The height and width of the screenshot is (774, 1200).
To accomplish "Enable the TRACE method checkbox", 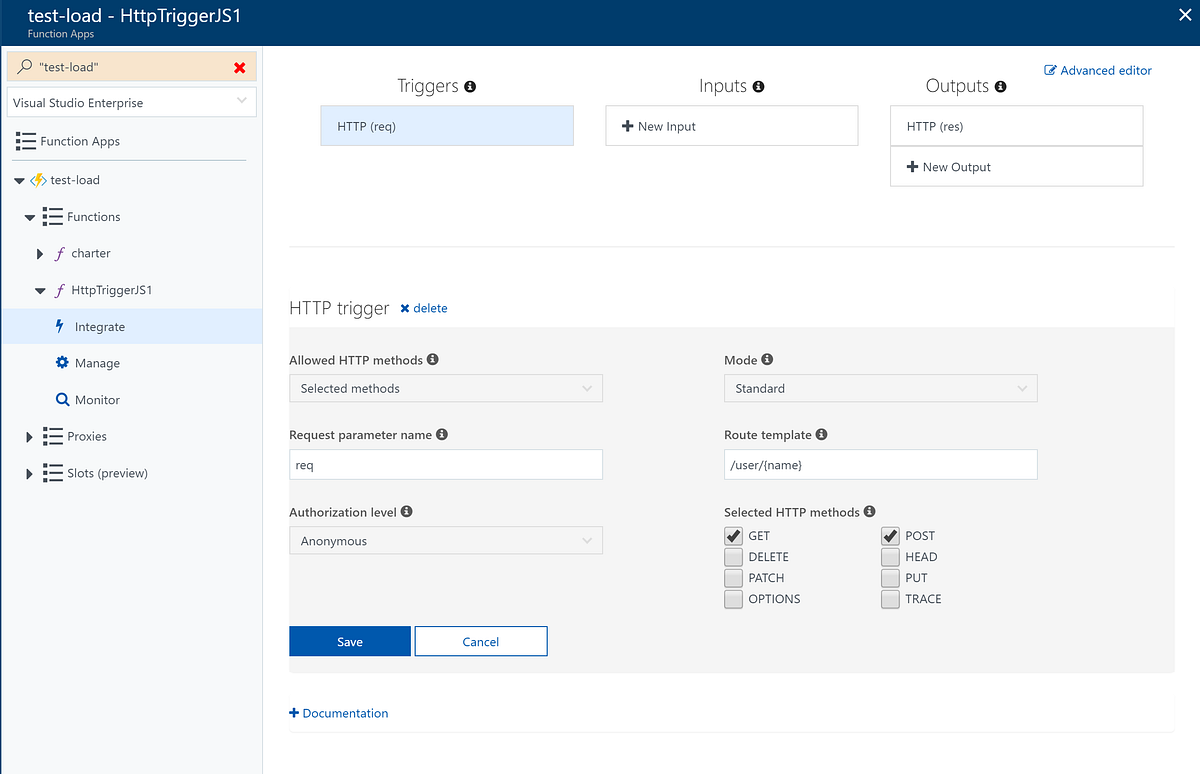I will (890, 599).
